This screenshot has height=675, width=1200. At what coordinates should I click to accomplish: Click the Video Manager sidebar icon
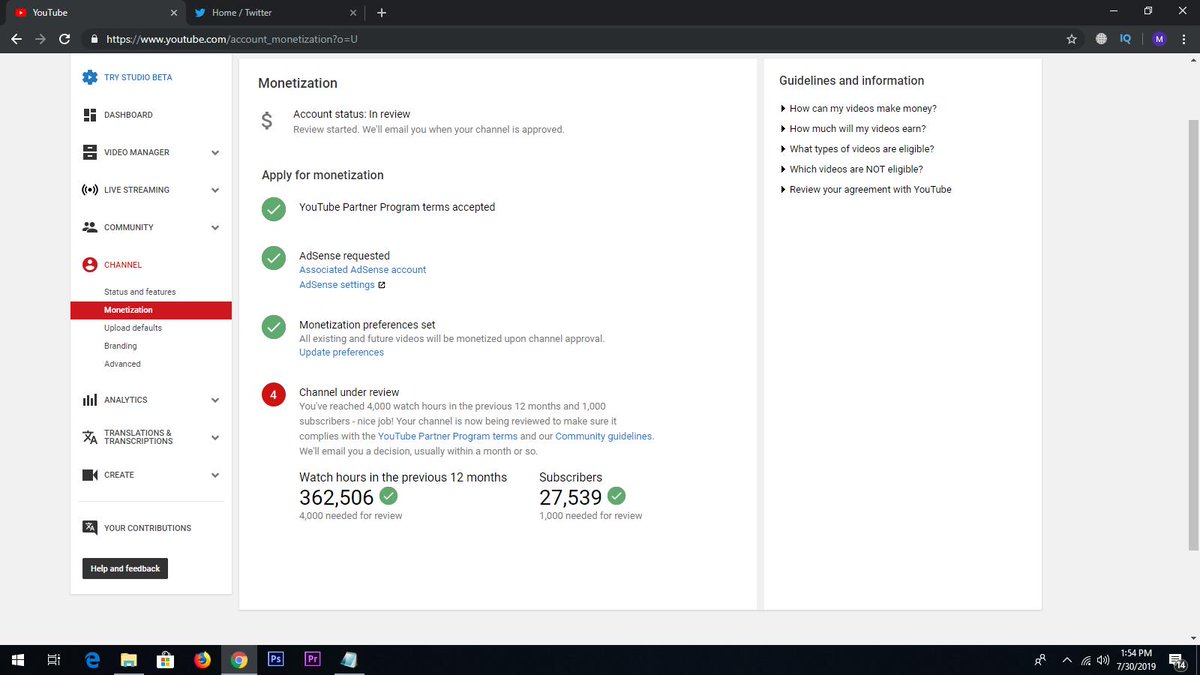(89, 152)
